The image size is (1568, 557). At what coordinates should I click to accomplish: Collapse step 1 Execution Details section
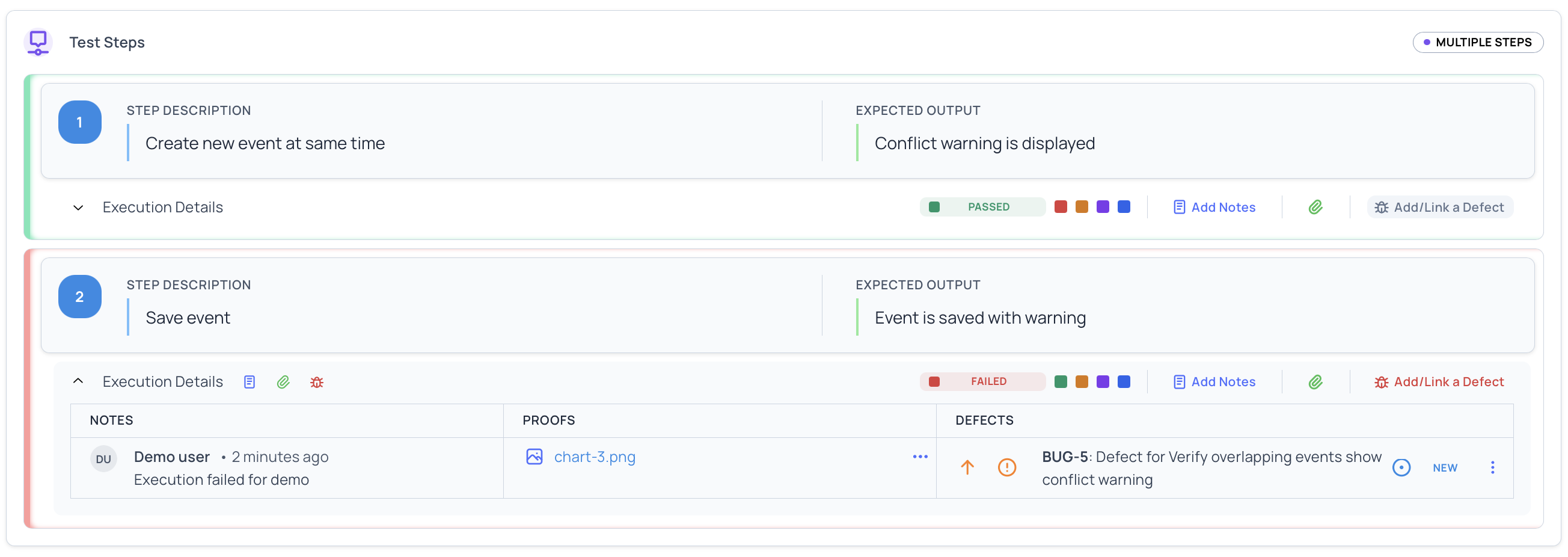tap(78, 208)
